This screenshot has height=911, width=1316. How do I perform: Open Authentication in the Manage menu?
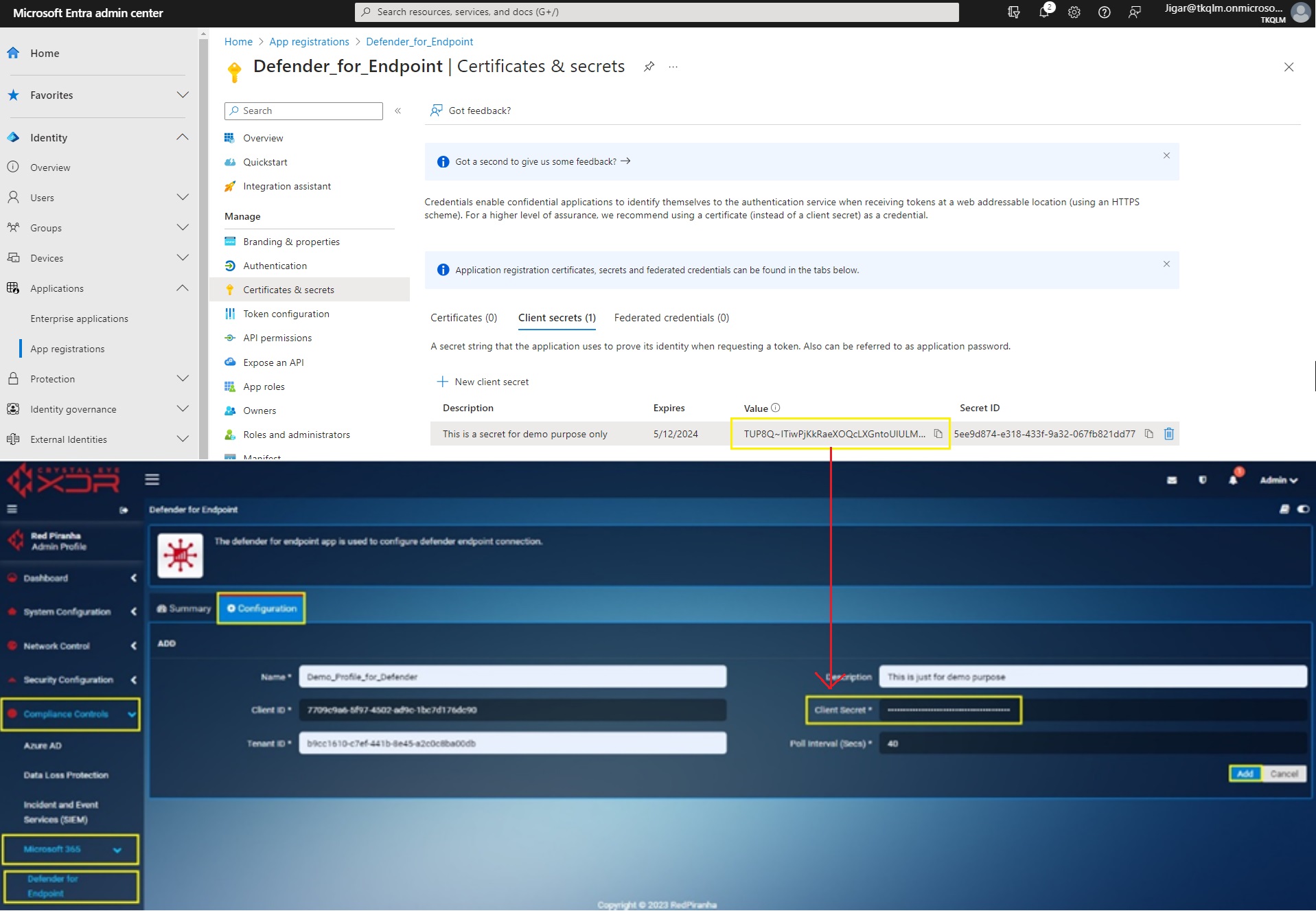pos(275,266)
